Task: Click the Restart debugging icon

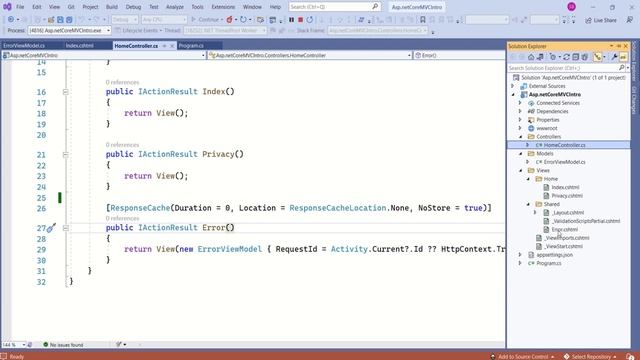Action: [x=310, y=20]
